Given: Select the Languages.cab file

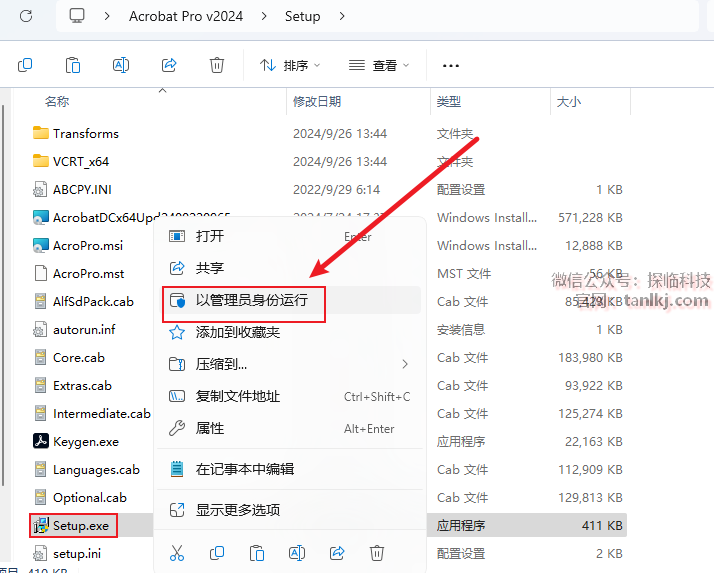Looking at the screenshot, I should tap(96, 470).
